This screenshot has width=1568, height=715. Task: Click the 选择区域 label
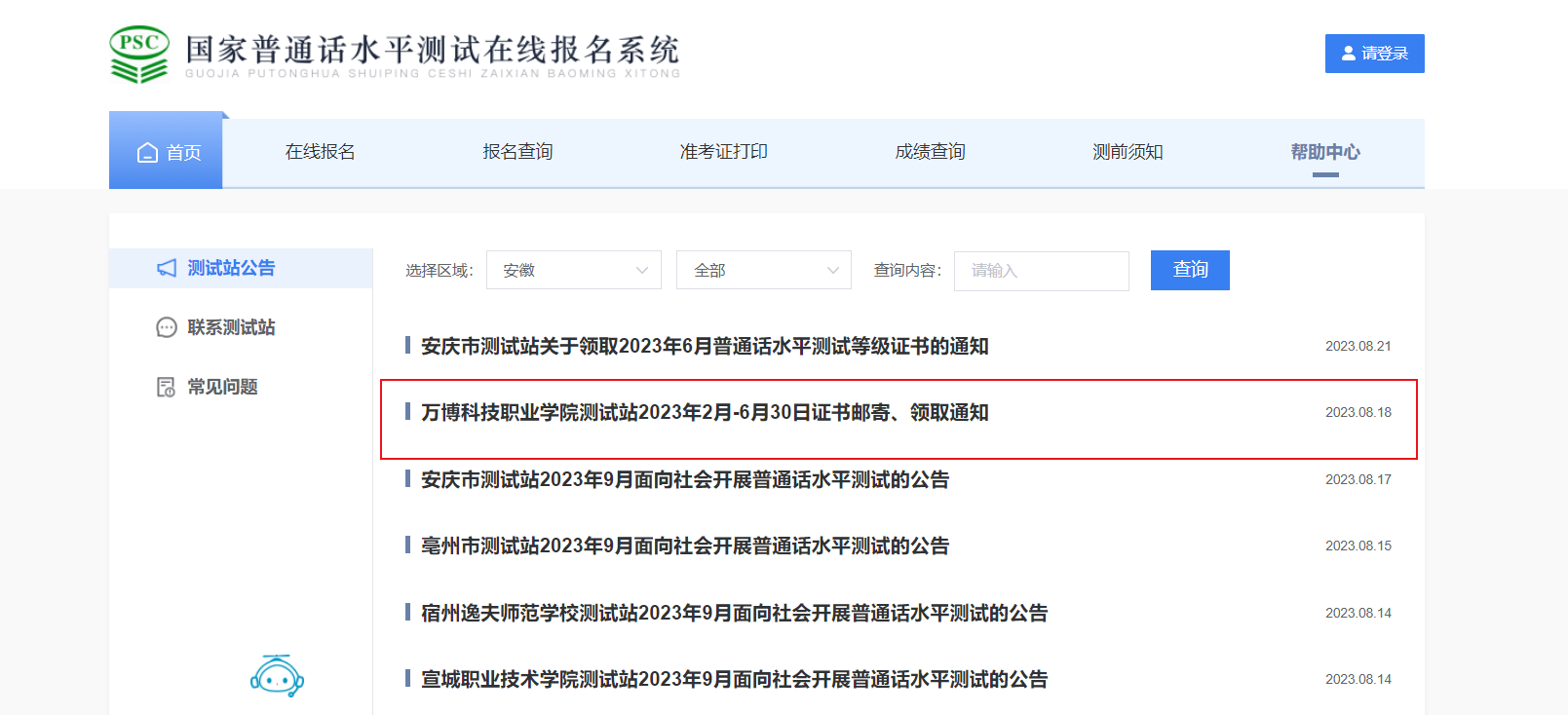point(440,270)
